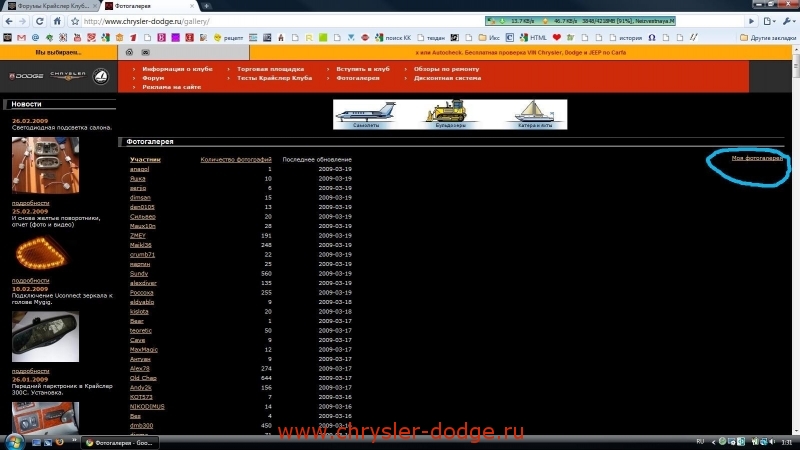Viewport: 800px width, 450px height.
Task: Open gallery of member crumb71
Action: click(142, 255)
